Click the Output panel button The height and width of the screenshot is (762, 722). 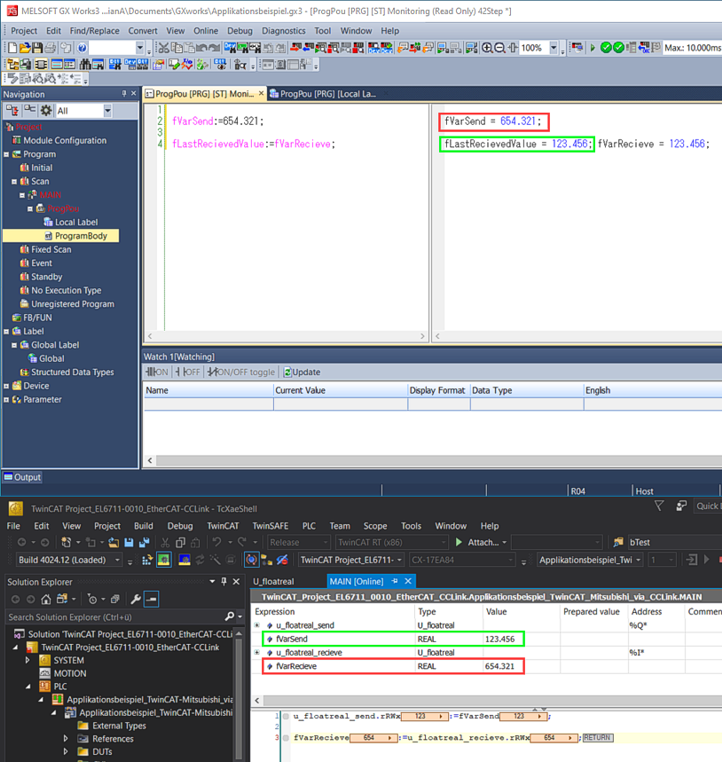point(22,477)
